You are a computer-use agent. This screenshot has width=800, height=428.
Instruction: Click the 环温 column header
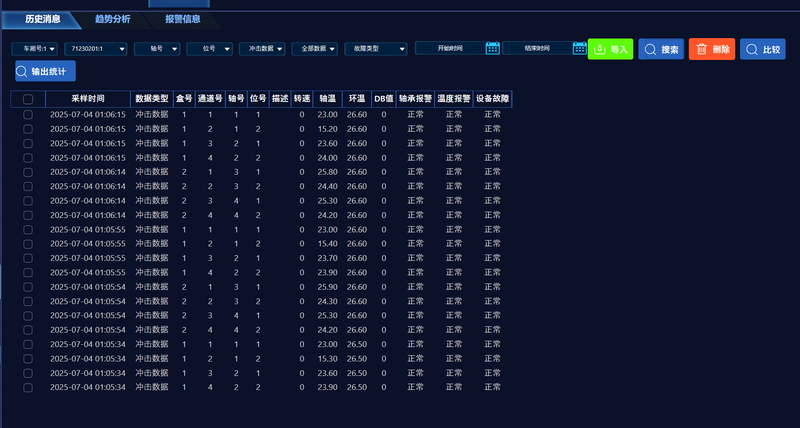(357, 99)
